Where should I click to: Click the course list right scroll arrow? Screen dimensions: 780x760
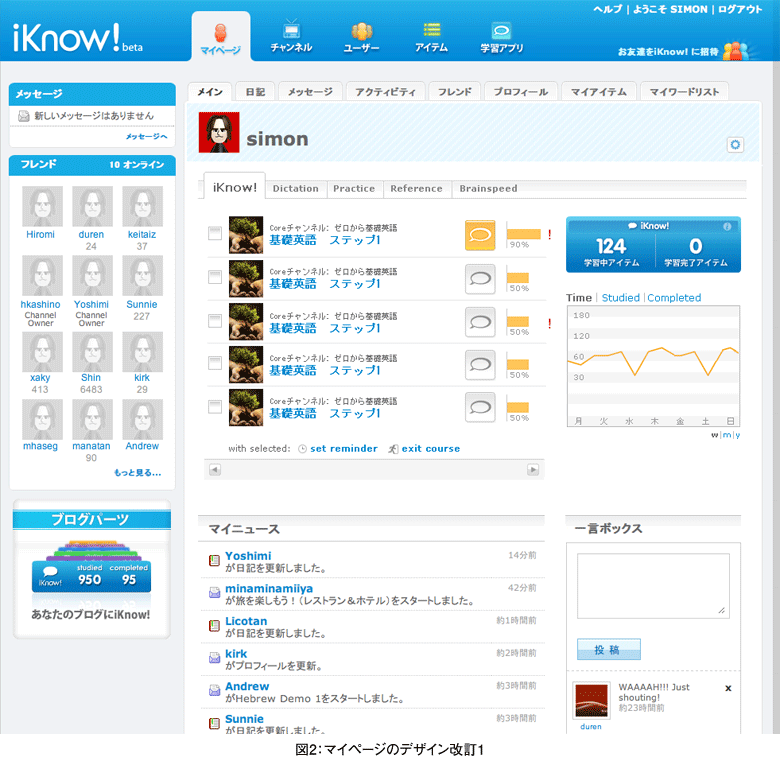533,470
